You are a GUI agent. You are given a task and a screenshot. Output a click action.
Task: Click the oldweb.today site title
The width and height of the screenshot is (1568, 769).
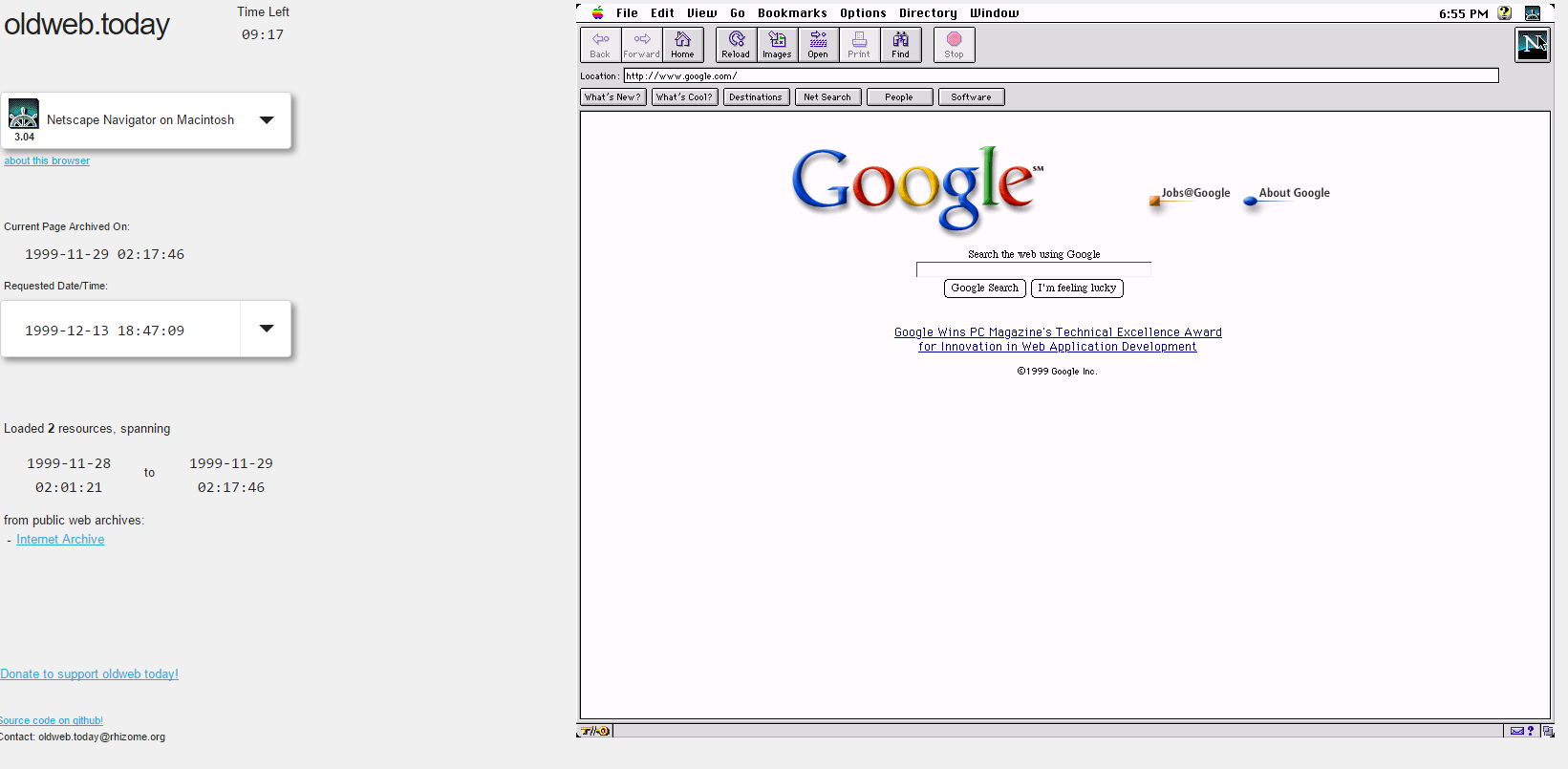pyautogui.click(x=87, y=24)
